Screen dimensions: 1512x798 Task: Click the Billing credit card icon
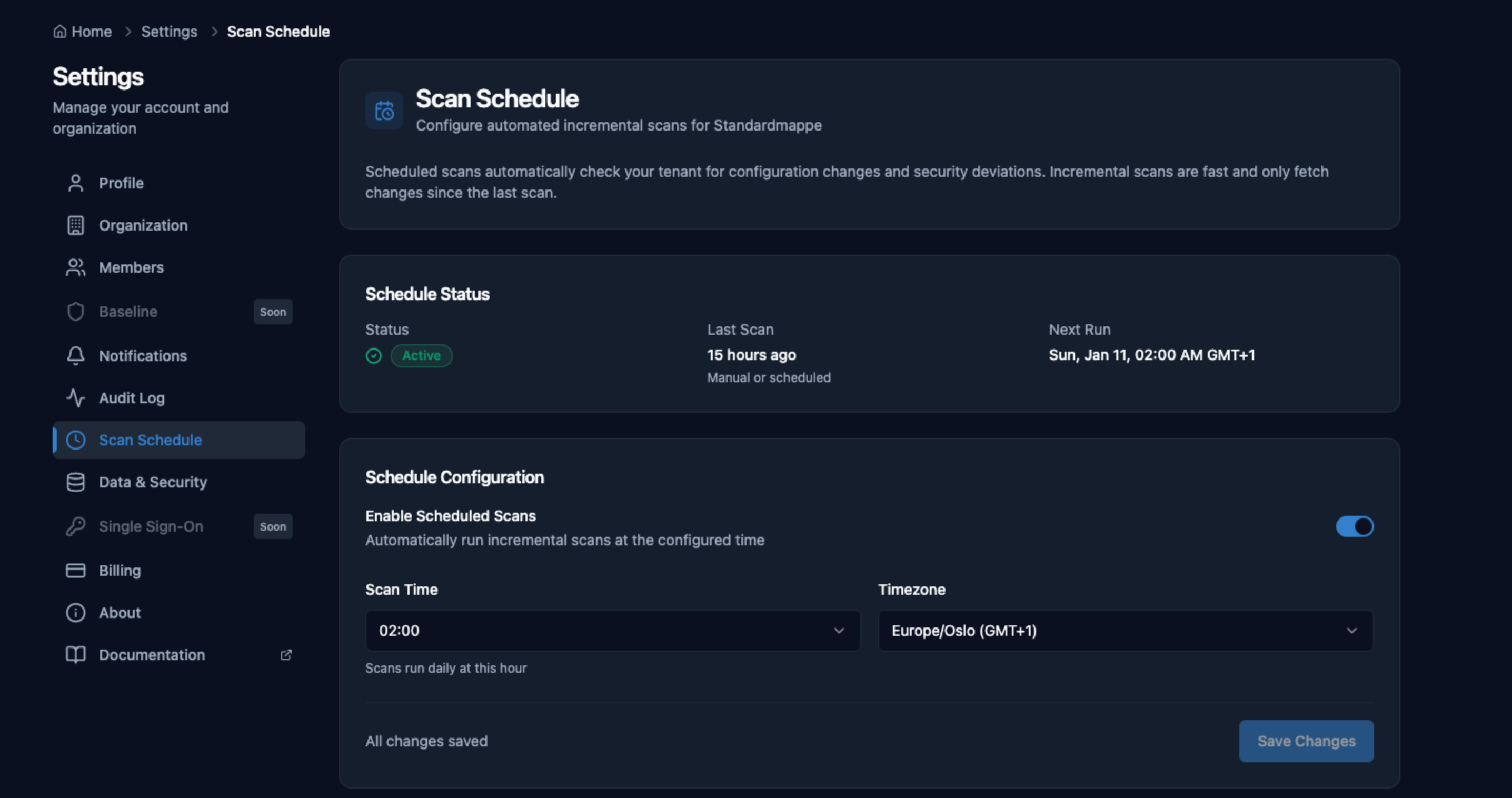pyautogui.click(x=76, y=570)
